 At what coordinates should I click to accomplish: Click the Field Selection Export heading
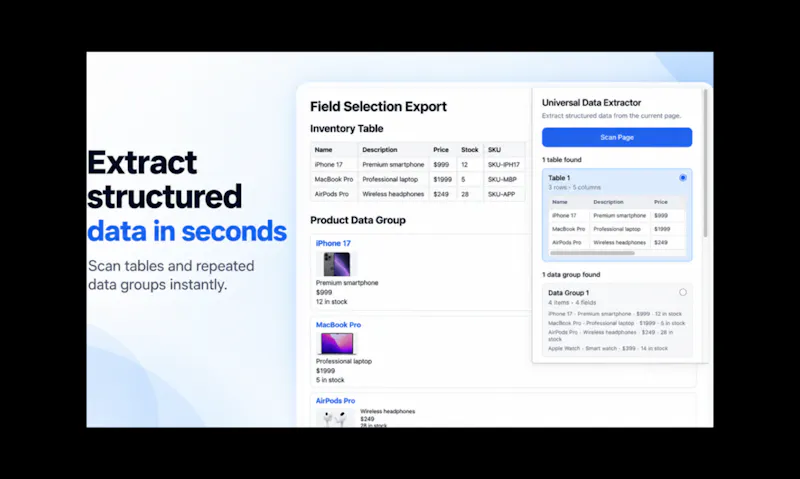click(378, 107)
